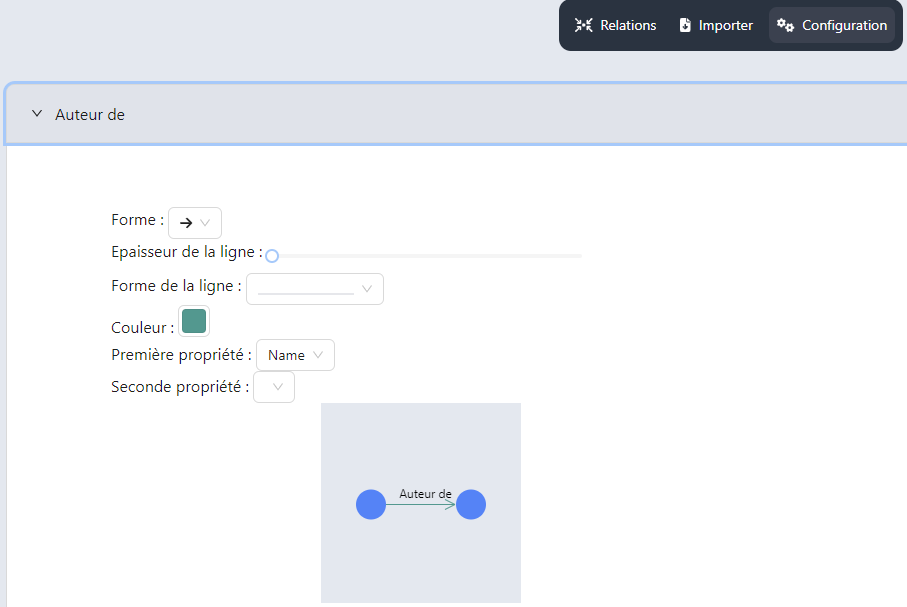Viewport: 907px width, 607px height.
Task: Expand the empty Seconde propriété dropdown
Action: (x=274, y=387)
